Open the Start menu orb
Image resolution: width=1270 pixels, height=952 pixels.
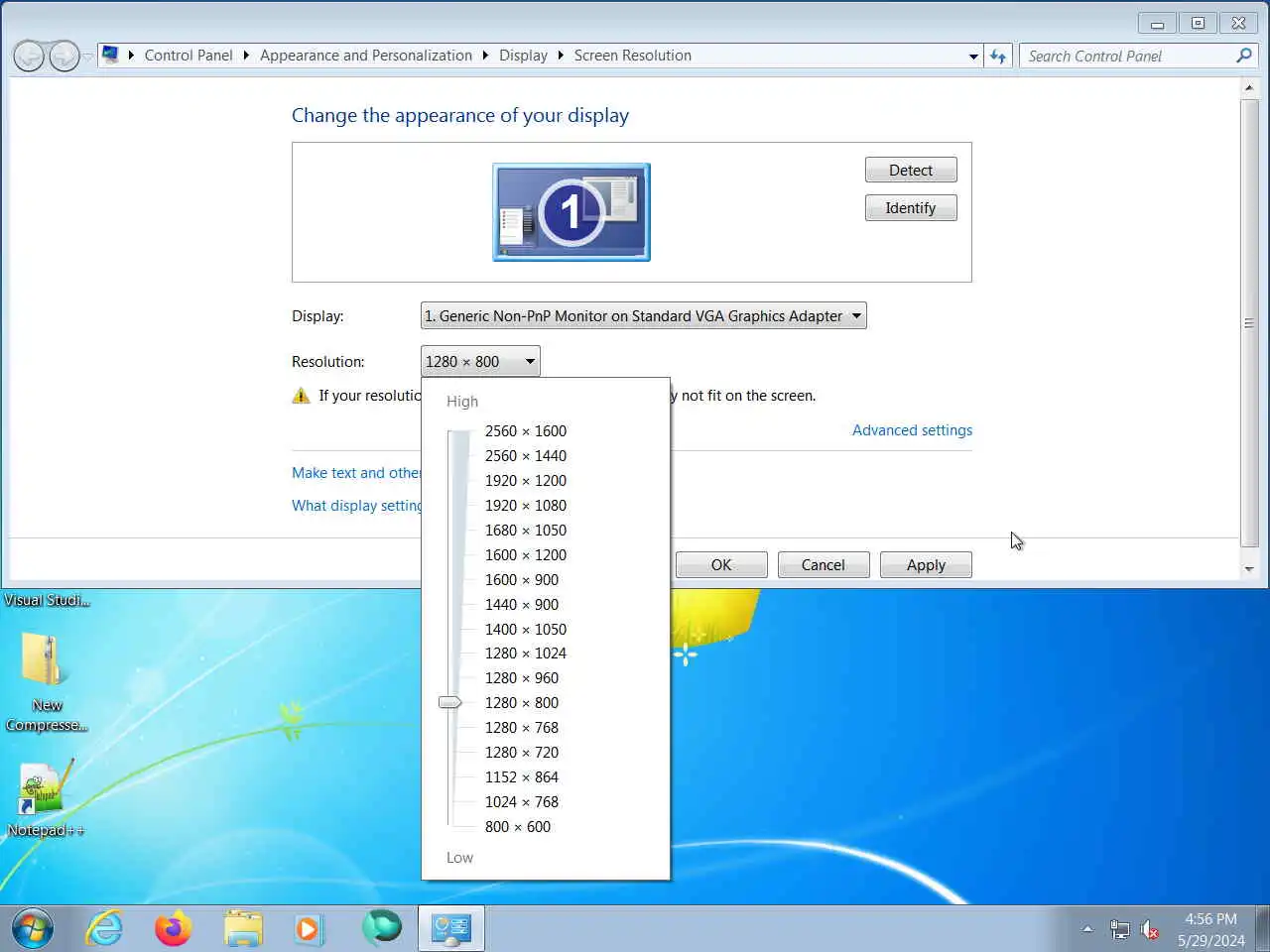[33, 929]
